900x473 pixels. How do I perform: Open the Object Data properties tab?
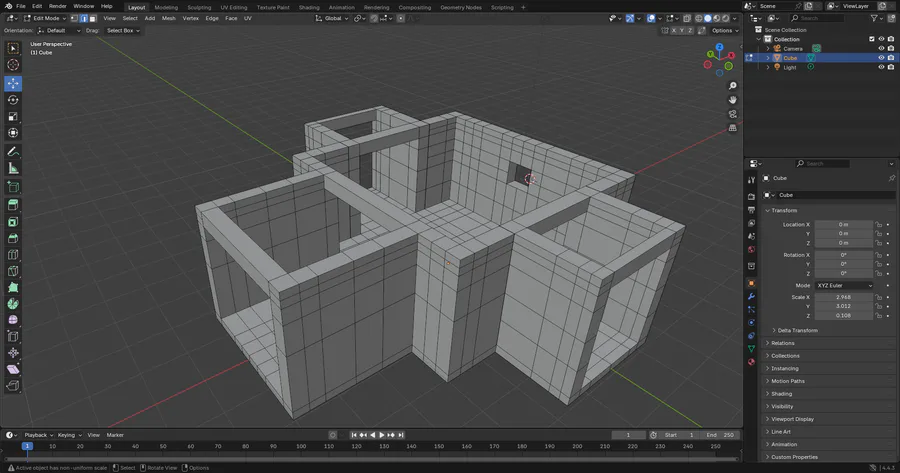(x=751, y=349)
